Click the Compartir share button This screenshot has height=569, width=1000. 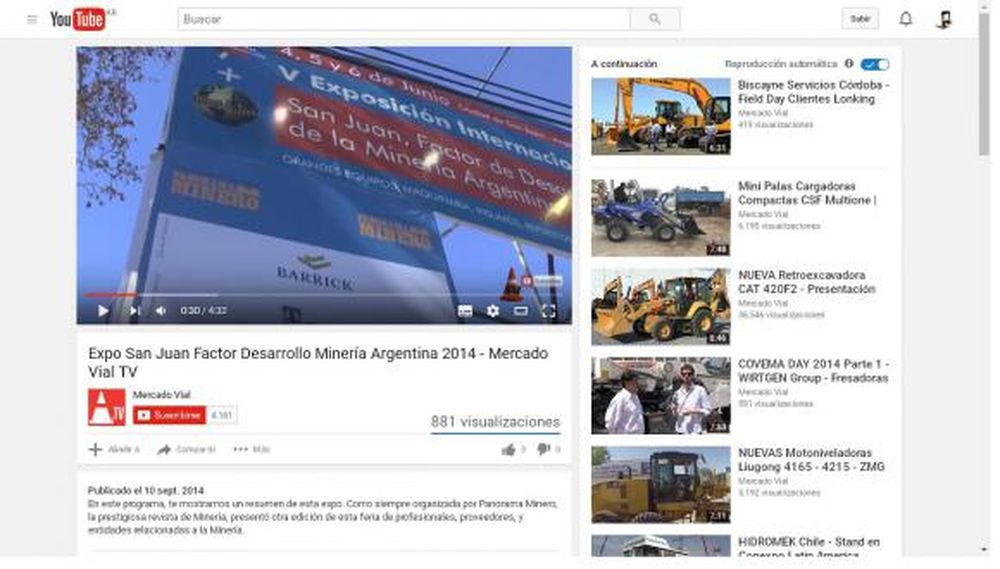pyautogui.click(x=186, y=450)
